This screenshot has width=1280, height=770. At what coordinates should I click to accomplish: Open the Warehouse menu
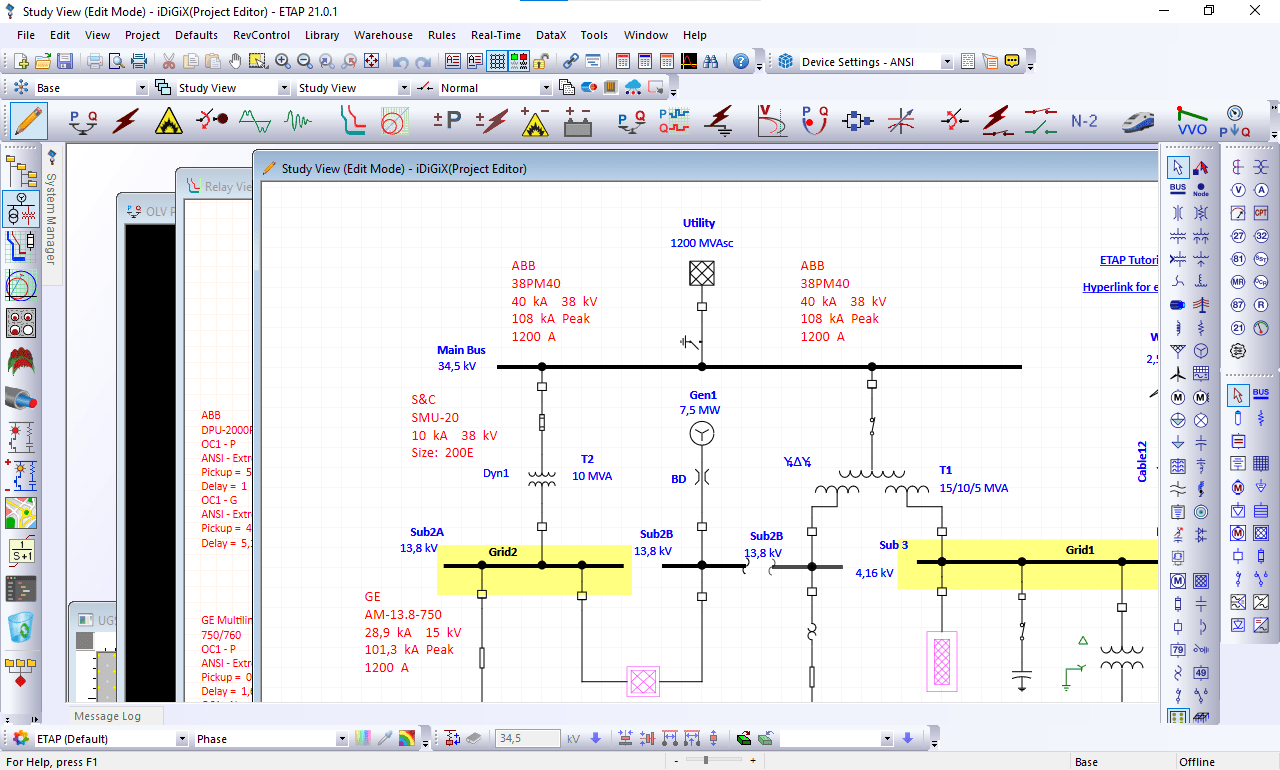(383, 35)
